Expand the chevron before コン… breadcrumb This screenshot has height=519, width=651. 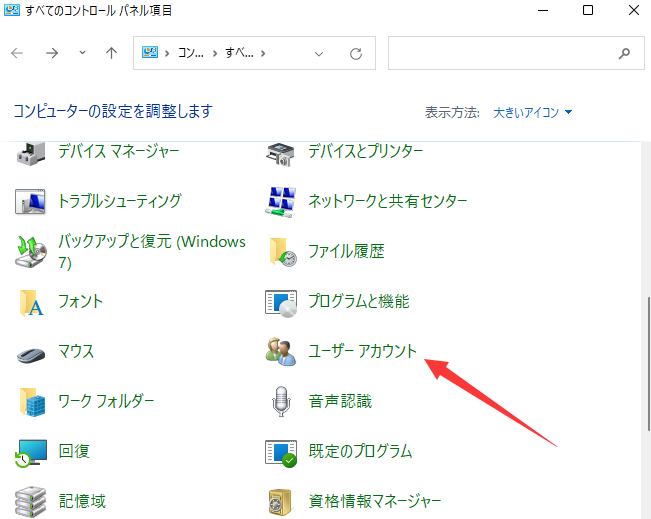[x=167, y=54]
